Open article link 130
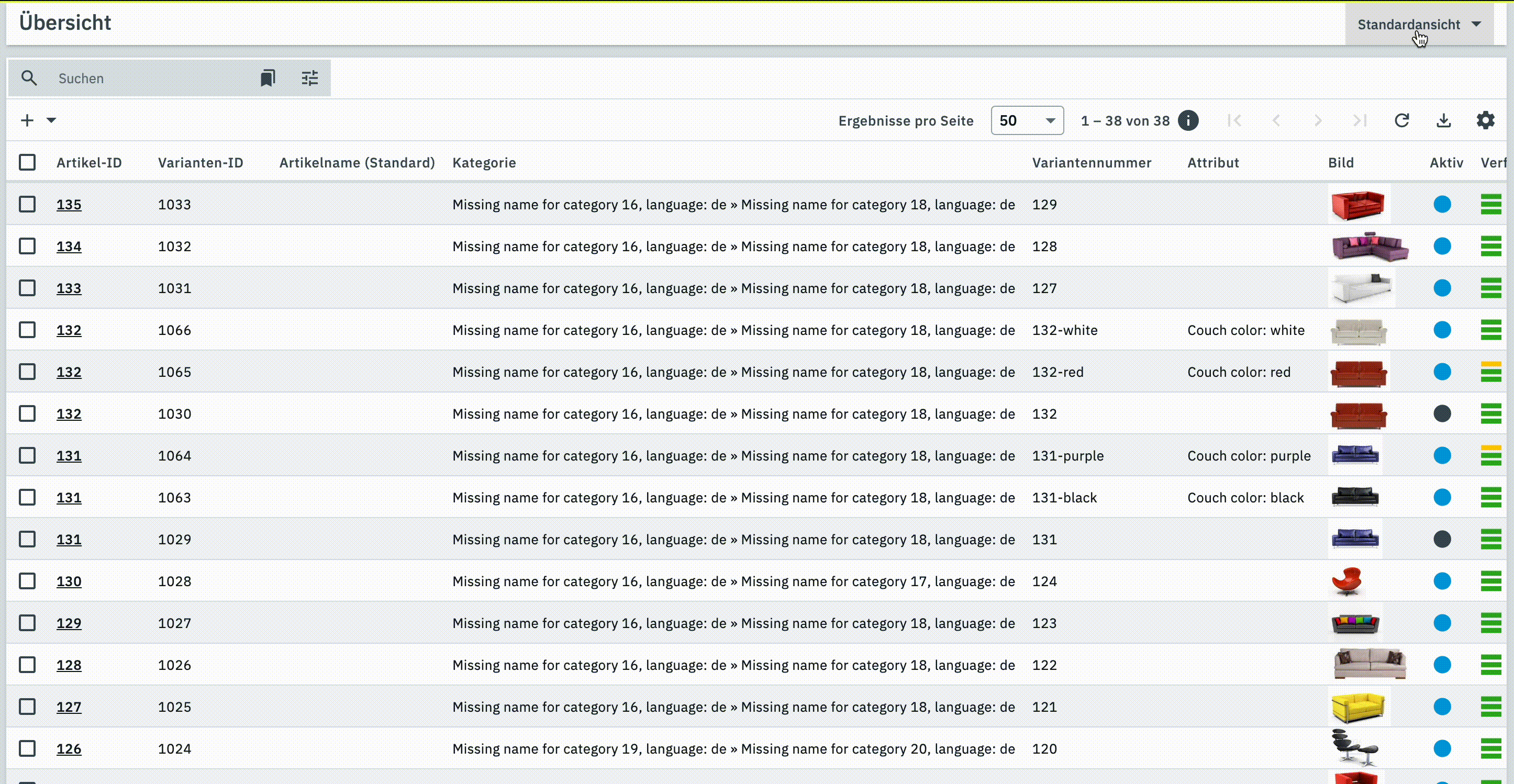This screenshot has width=1514, height=784. tap(69, 581)
